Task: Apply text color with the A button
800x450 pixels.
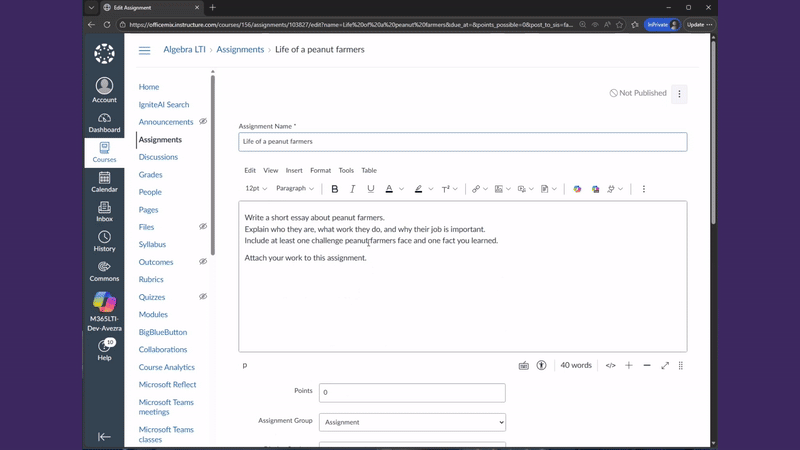Action: tap(389, 189)
